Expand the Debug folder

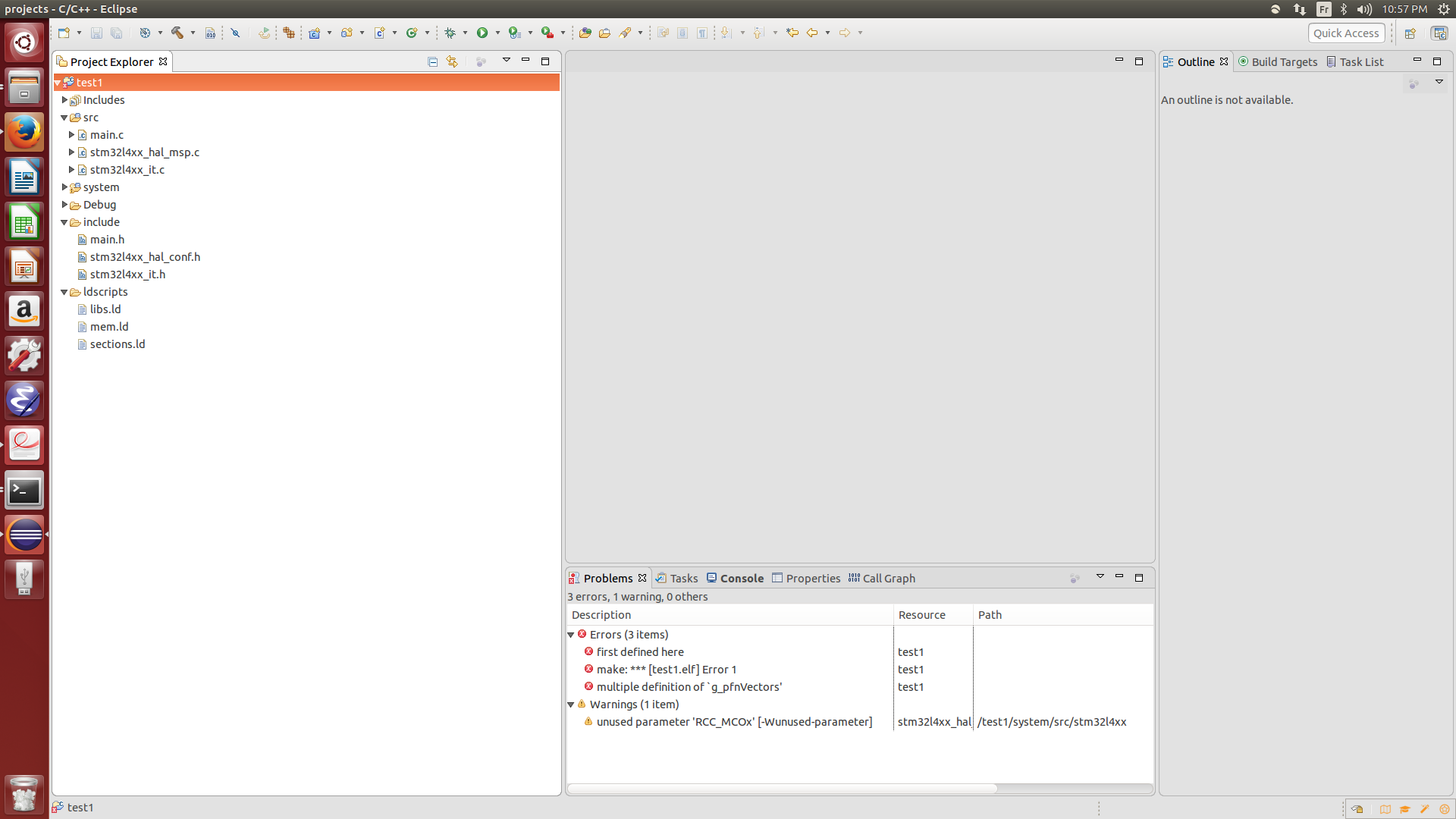(64, 205)
